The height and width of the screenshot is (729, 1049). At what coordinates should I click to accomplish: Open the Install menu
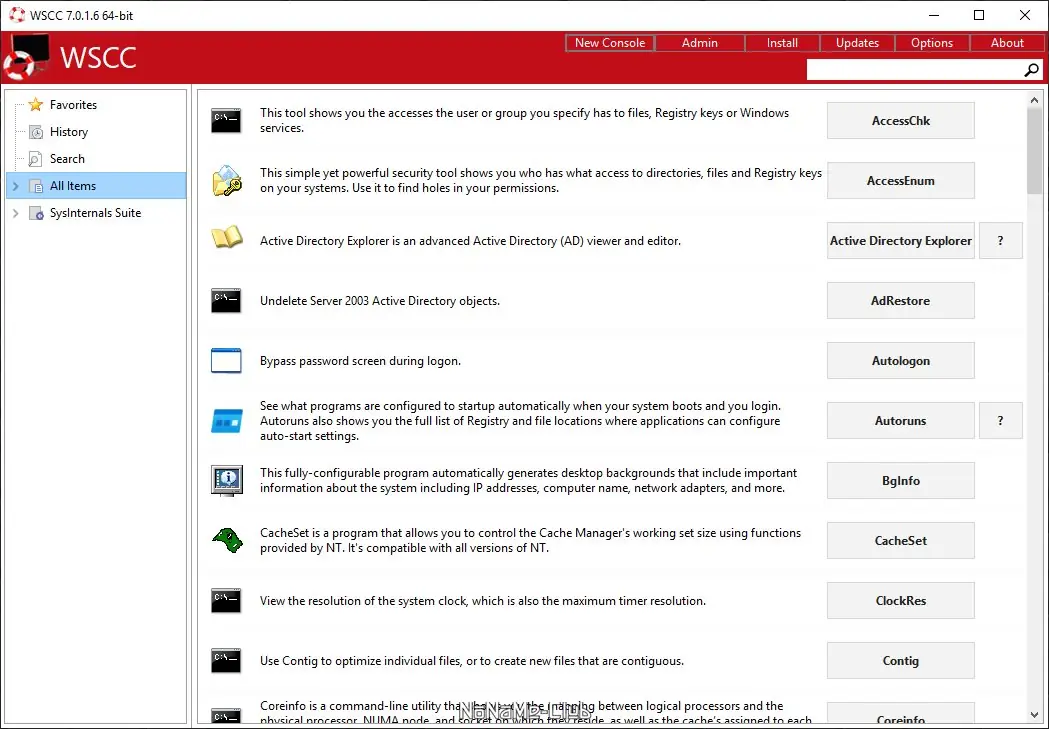coord(782,43)
